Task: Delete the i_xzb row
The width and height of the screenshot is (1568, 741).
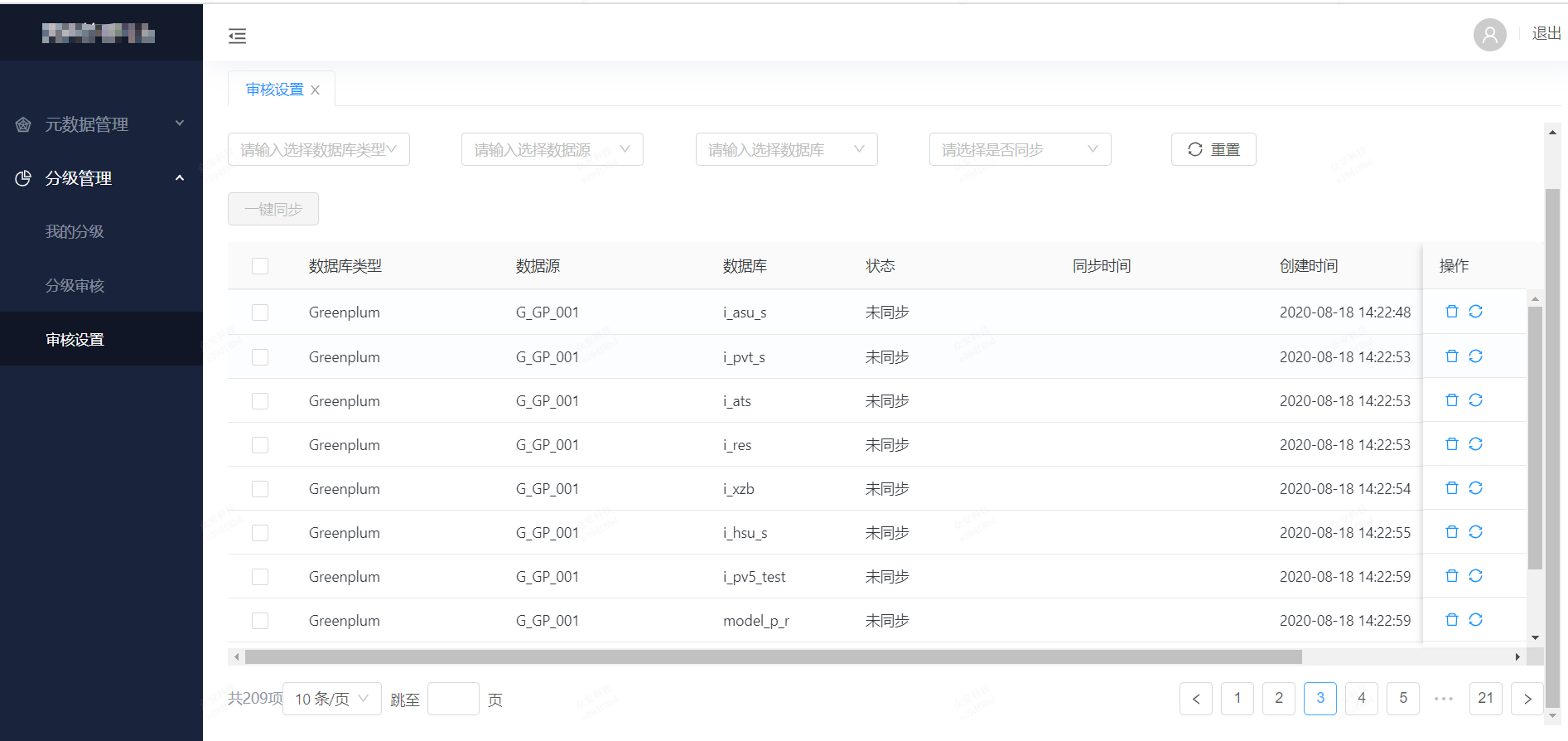Action: click(1451, 488)
